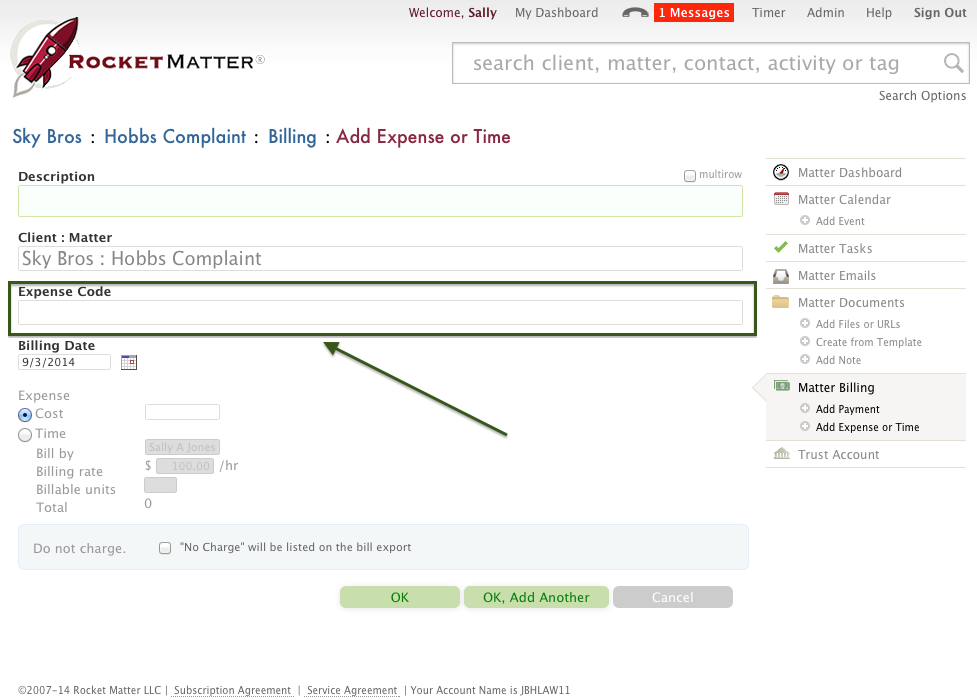
Task: Select the Time radio button
Action: 25,434
